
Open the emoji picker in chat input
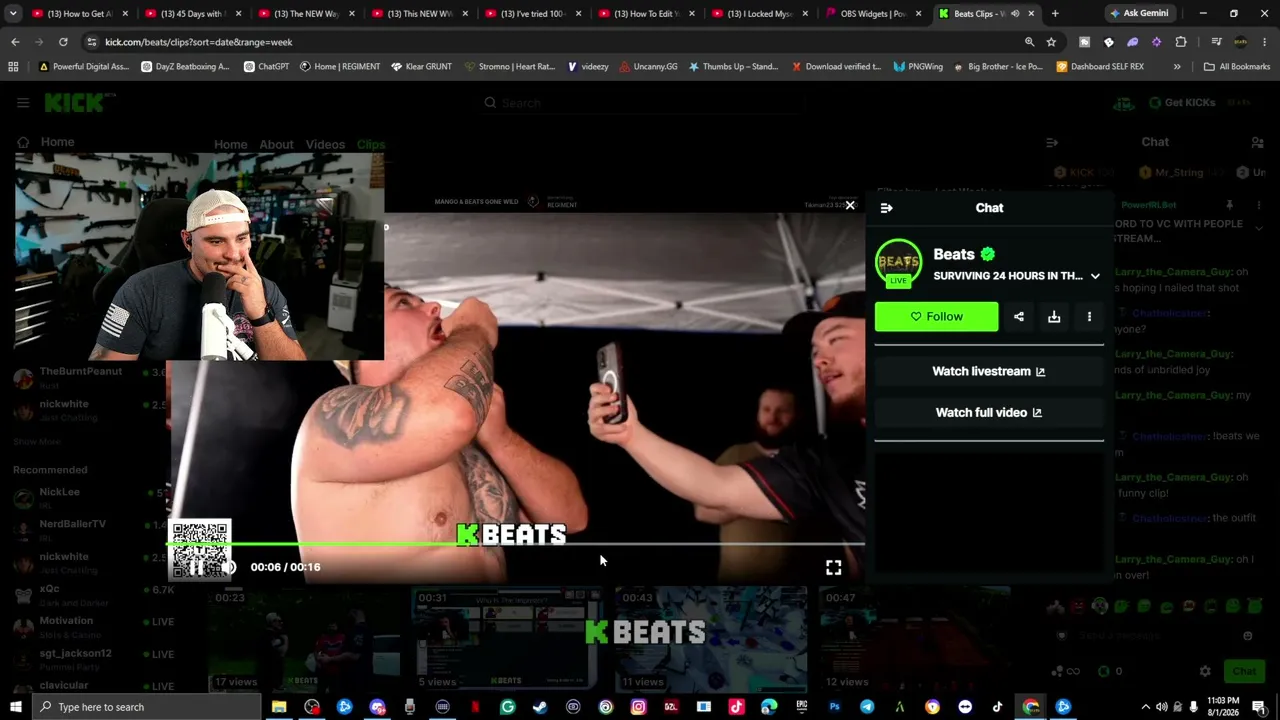point(1247,636)
